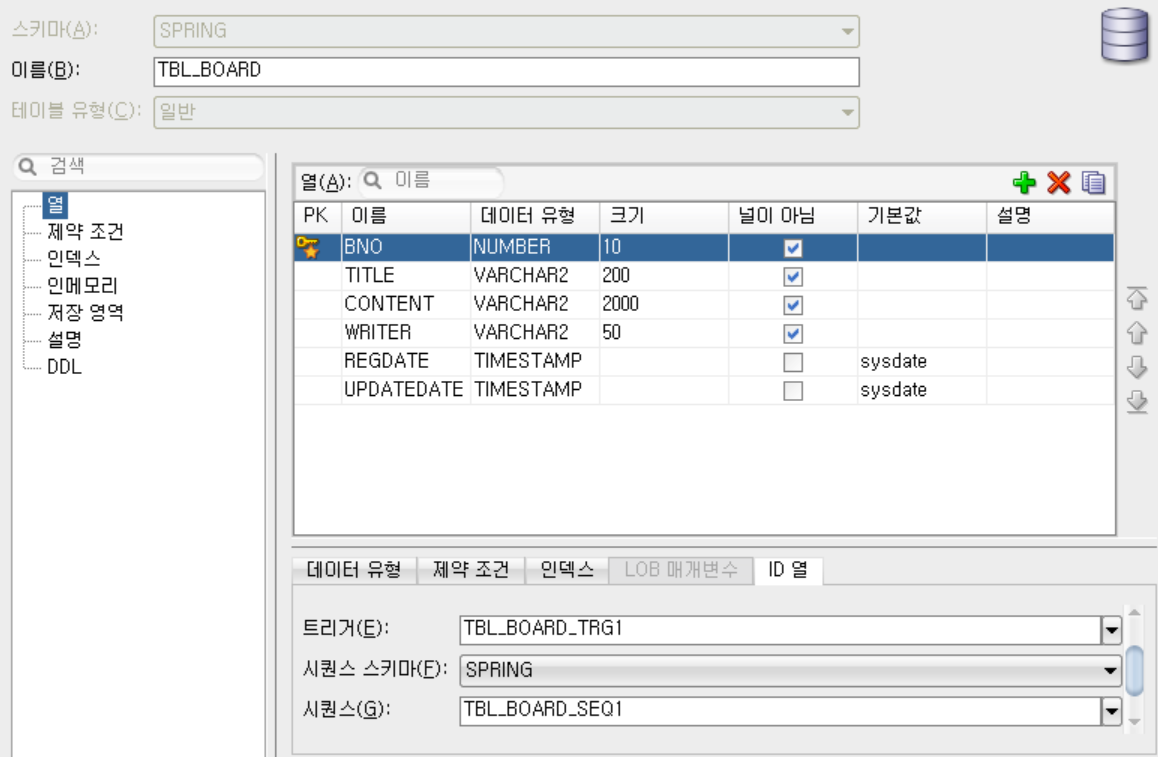Switch to the ID 열 tab
This screenshot has width=1158, height=757.
788,569
